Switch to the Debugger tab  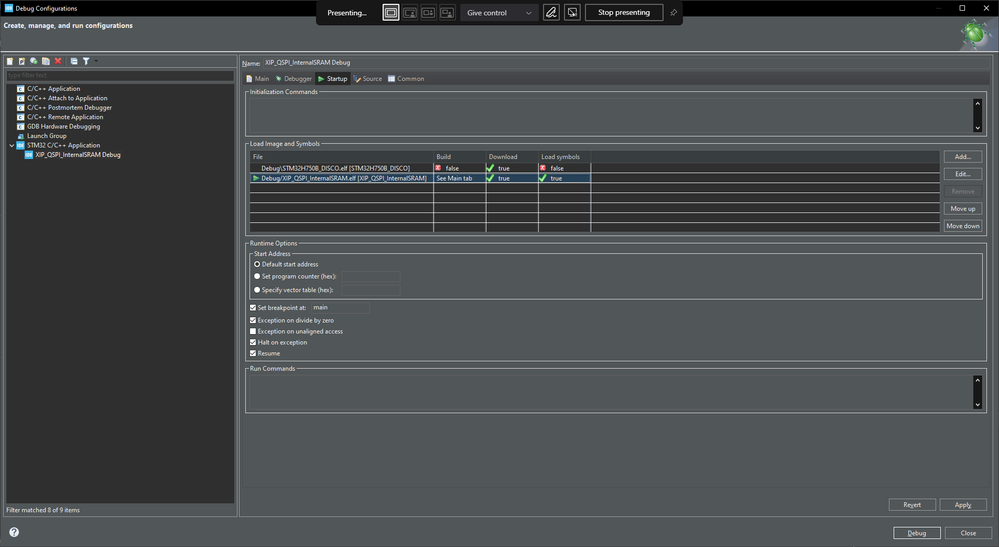pyautogui.click(x=293, y=79)
